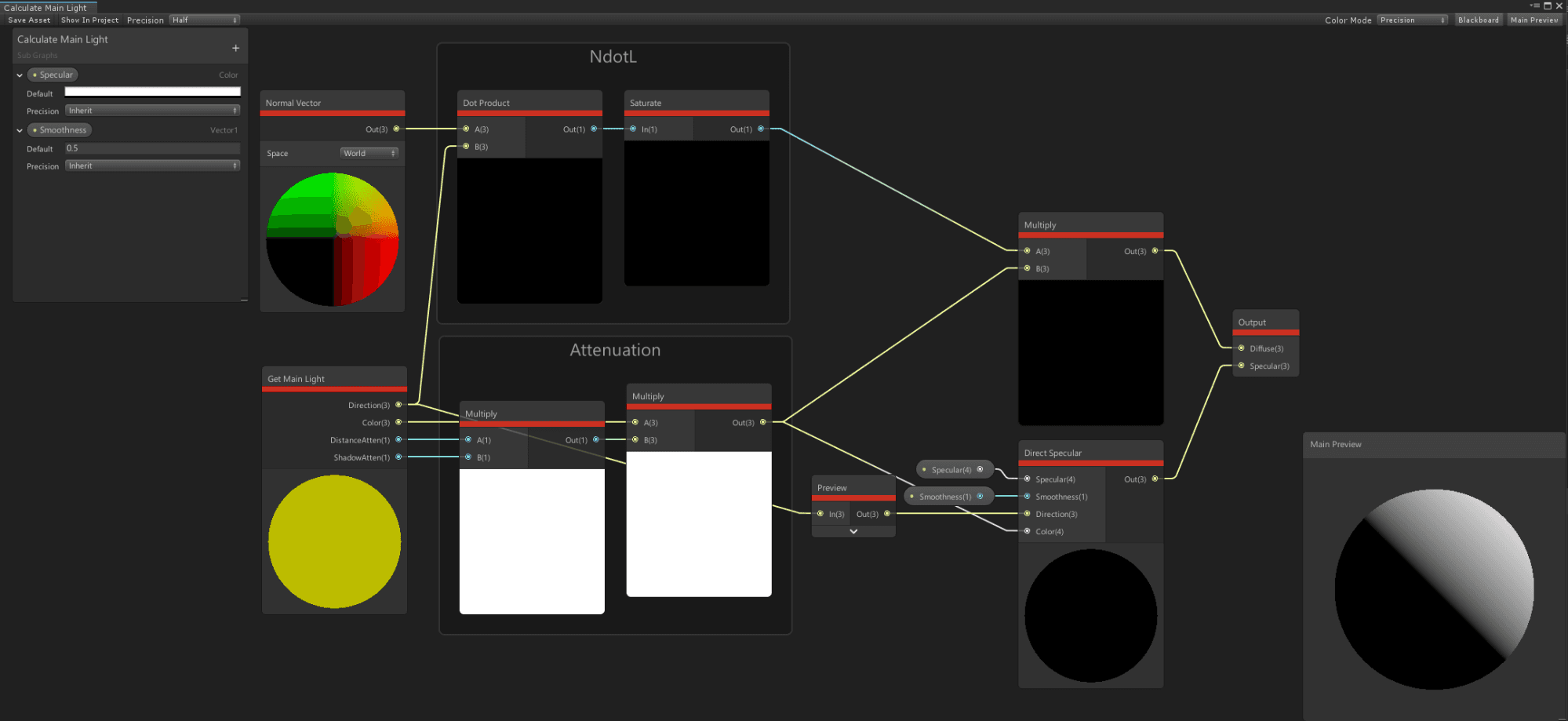
Task: Open the Color Mode dropdown
Action: [1412, 20]
